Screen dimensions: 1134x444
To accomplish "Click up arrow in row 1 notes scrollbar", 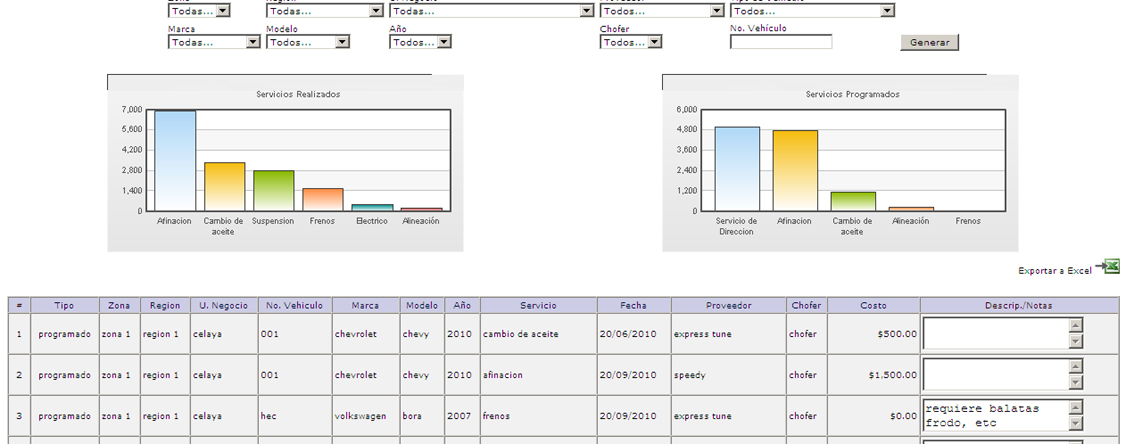I will (x=1076, y=325).
